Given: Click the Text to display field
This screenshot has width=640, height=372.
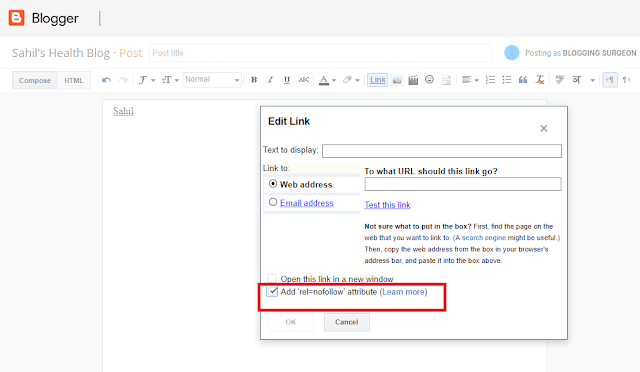Looking at the screenshot, I should (442, 151).
